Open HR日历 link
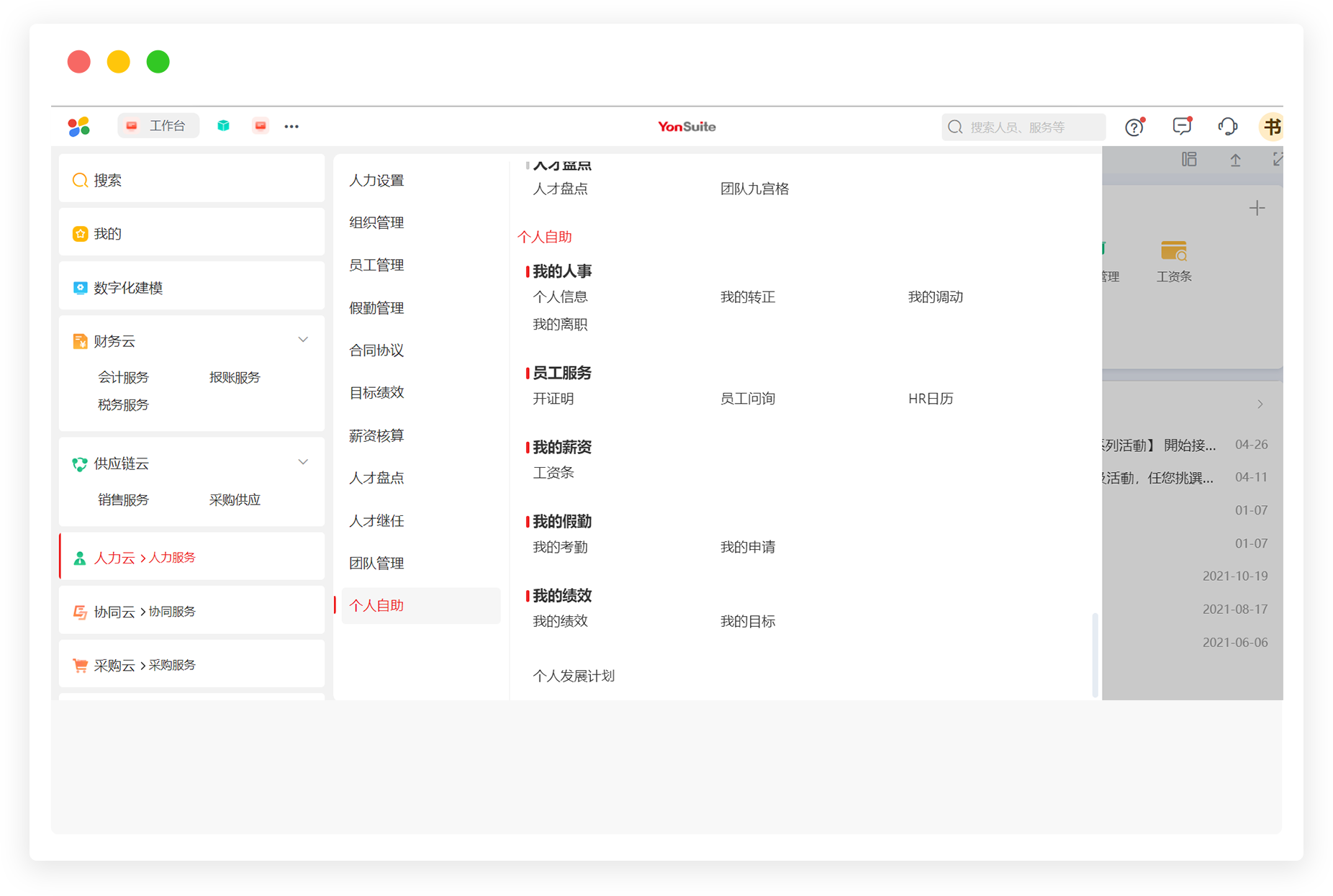 point(931,399)
